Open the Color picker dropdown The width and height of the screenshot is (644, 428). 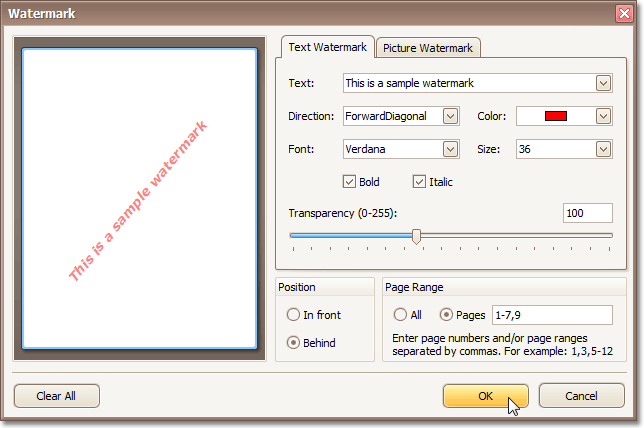coord(603,116)
